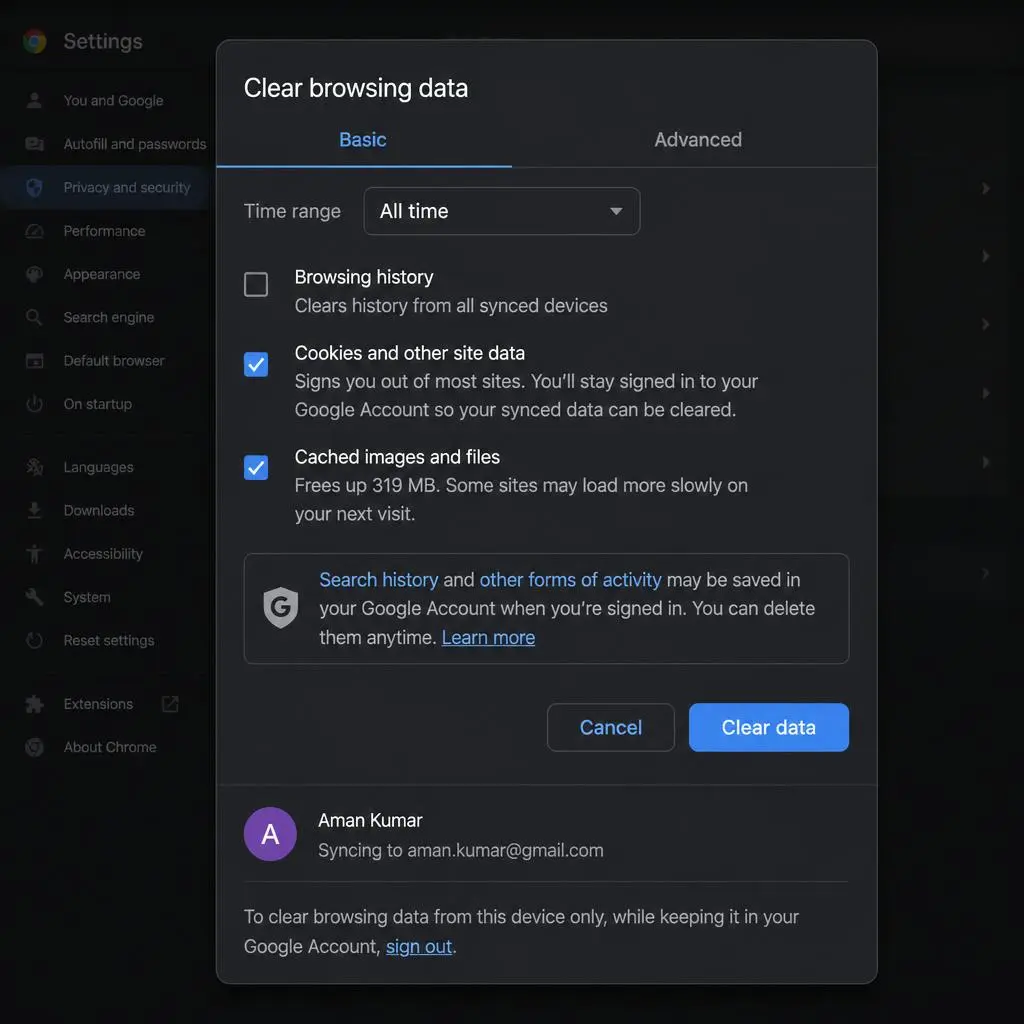Open the Appearance settings page
The height and width of the screenshot is (1024, 1024).
[102, 274]
